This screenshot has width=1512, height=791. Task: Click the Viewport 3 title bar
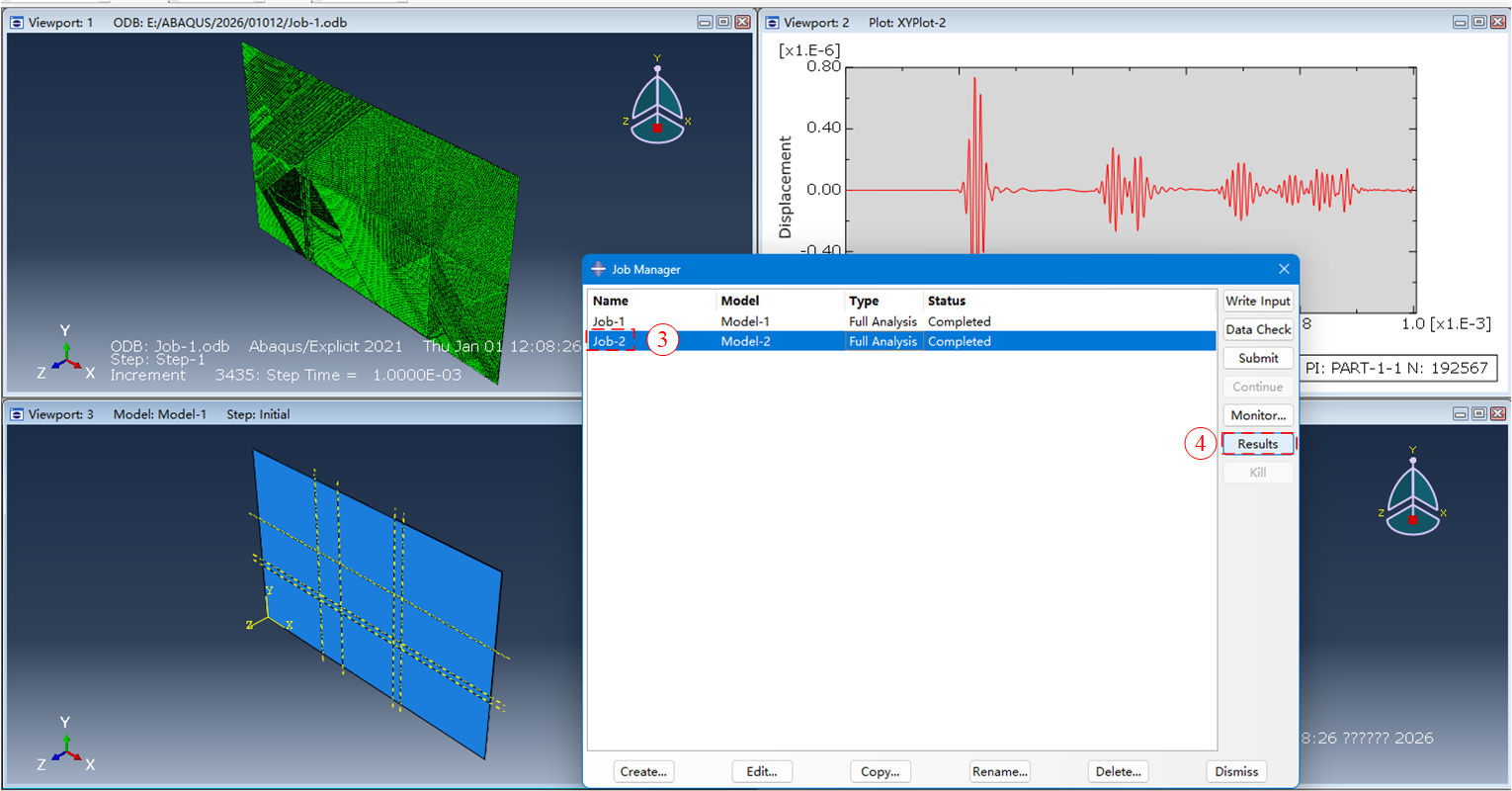pyautogui.click(x=296, y=414)
